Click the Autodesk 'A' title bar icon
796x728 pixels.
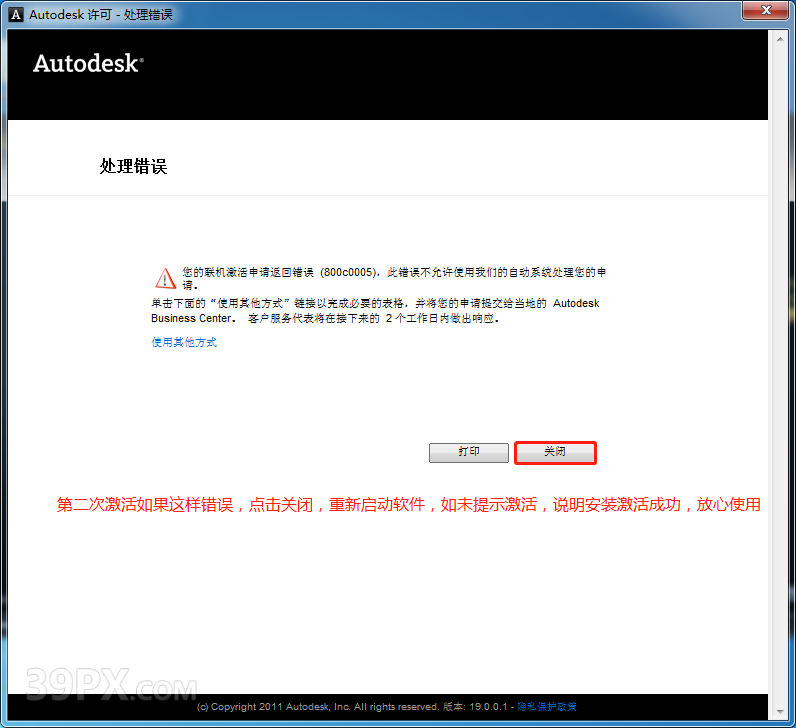click(16, 15)
